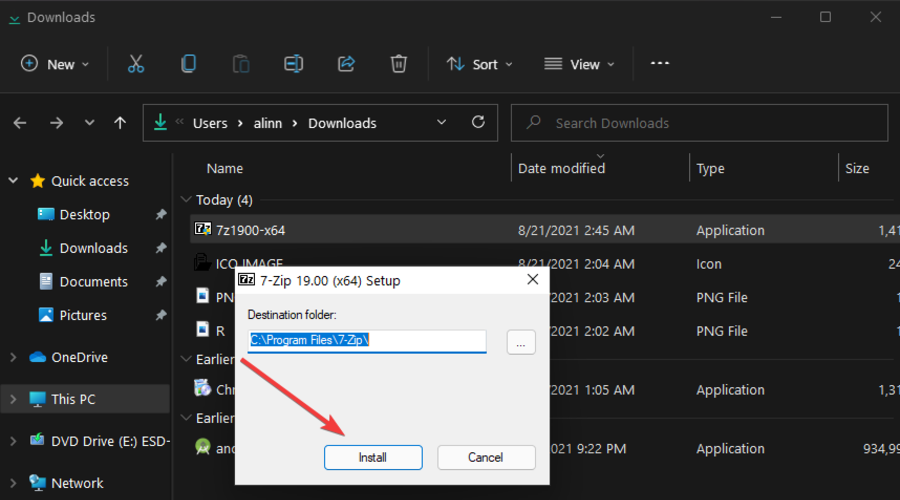This screenshot has width=900, height=500.
Task: Click the Search Downloads box
Action: point(700,123)
